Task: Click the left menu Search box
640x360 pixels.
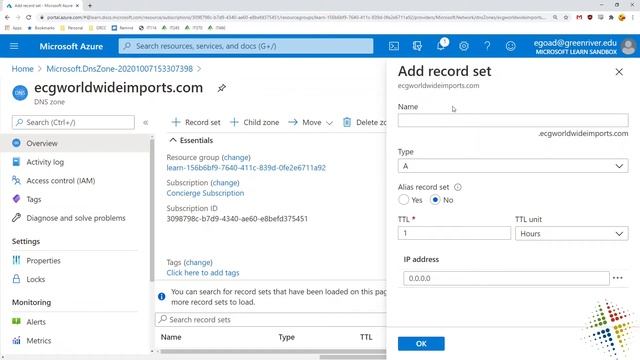Action: tap(73, 122)
